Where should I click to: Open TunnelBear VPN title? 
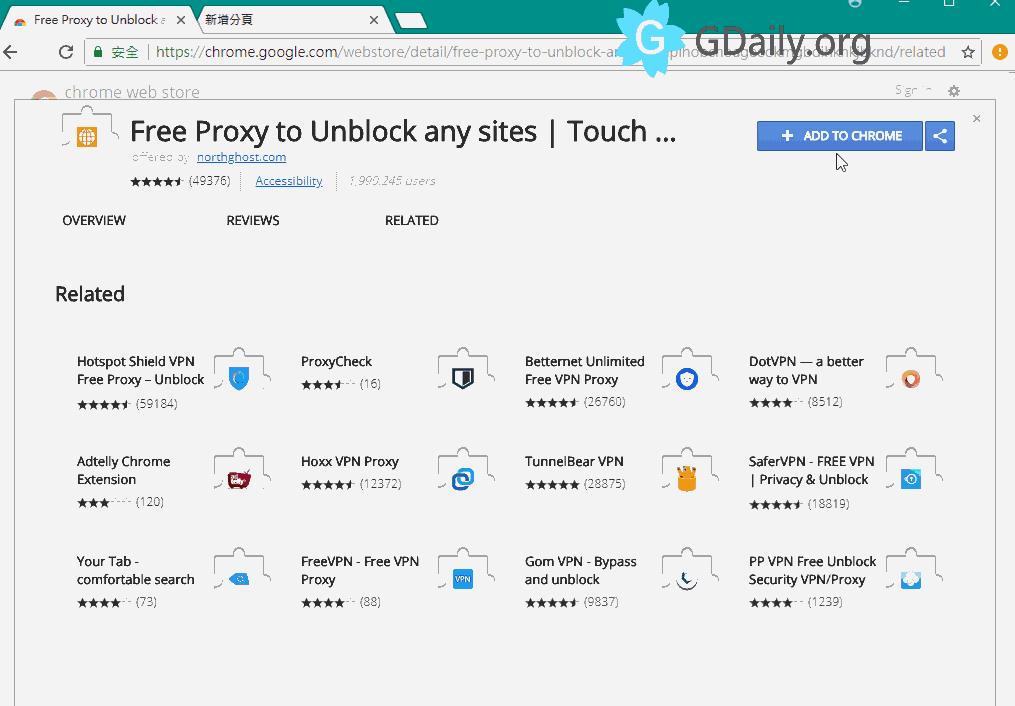point(574,462)
